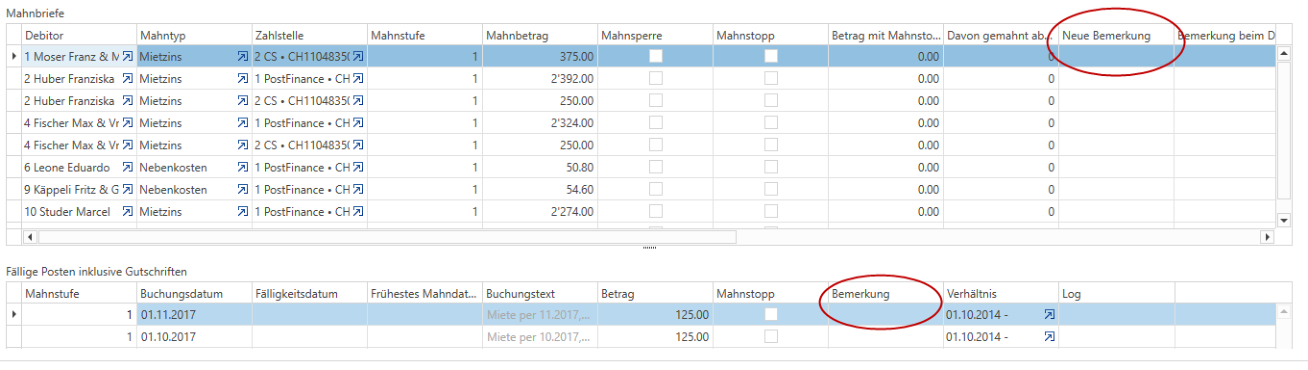Click the Mahnsperre column header
This screenshot has height=370, width=1308.
(655, 36)
